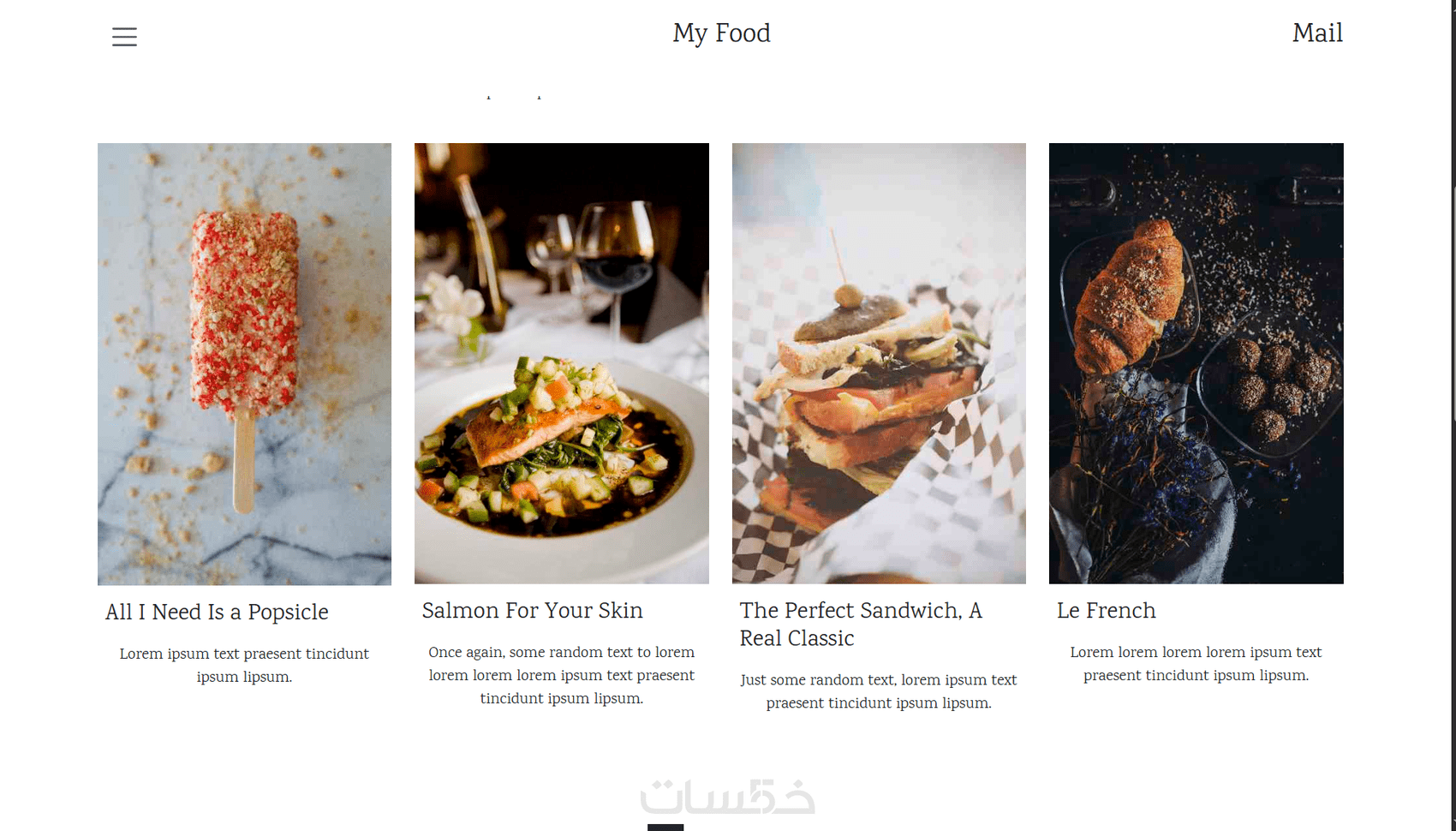View the croissant and truffles photo

(x=1196, y=363)
